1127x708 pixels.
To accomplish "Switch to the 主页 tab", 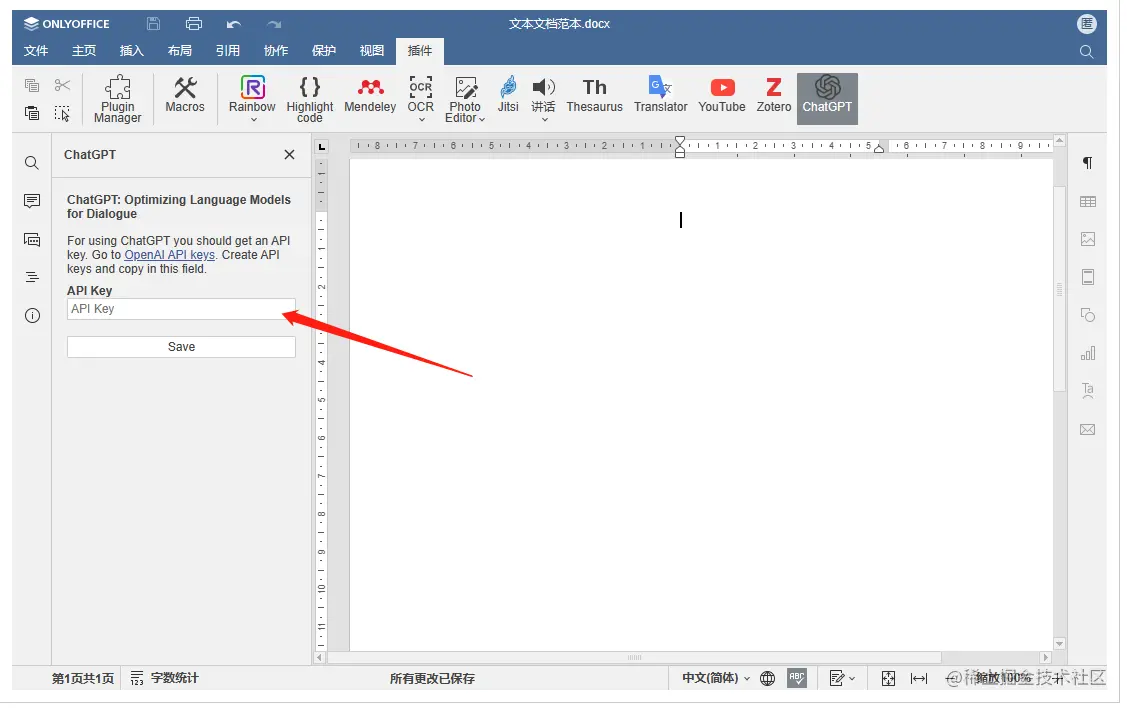I will (83, 50).
